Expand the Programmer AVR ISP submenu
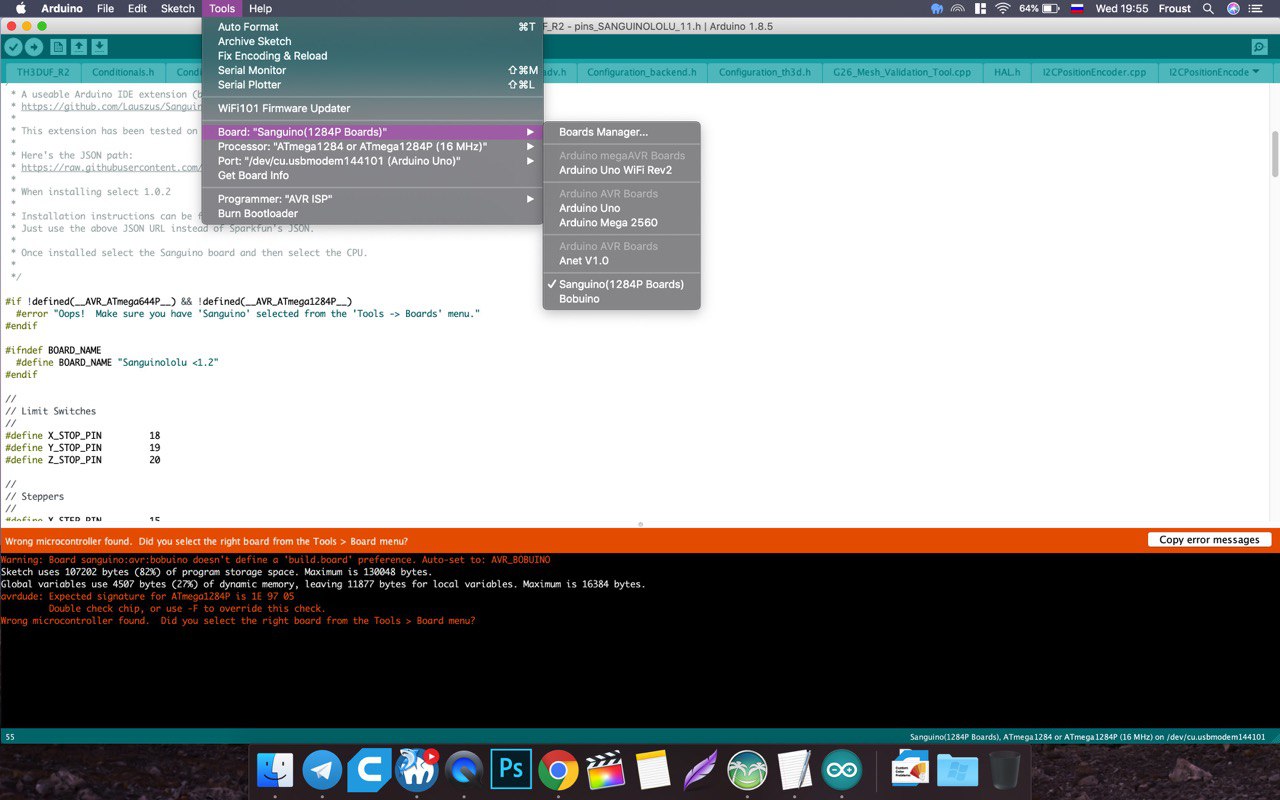 click(531, 199)
